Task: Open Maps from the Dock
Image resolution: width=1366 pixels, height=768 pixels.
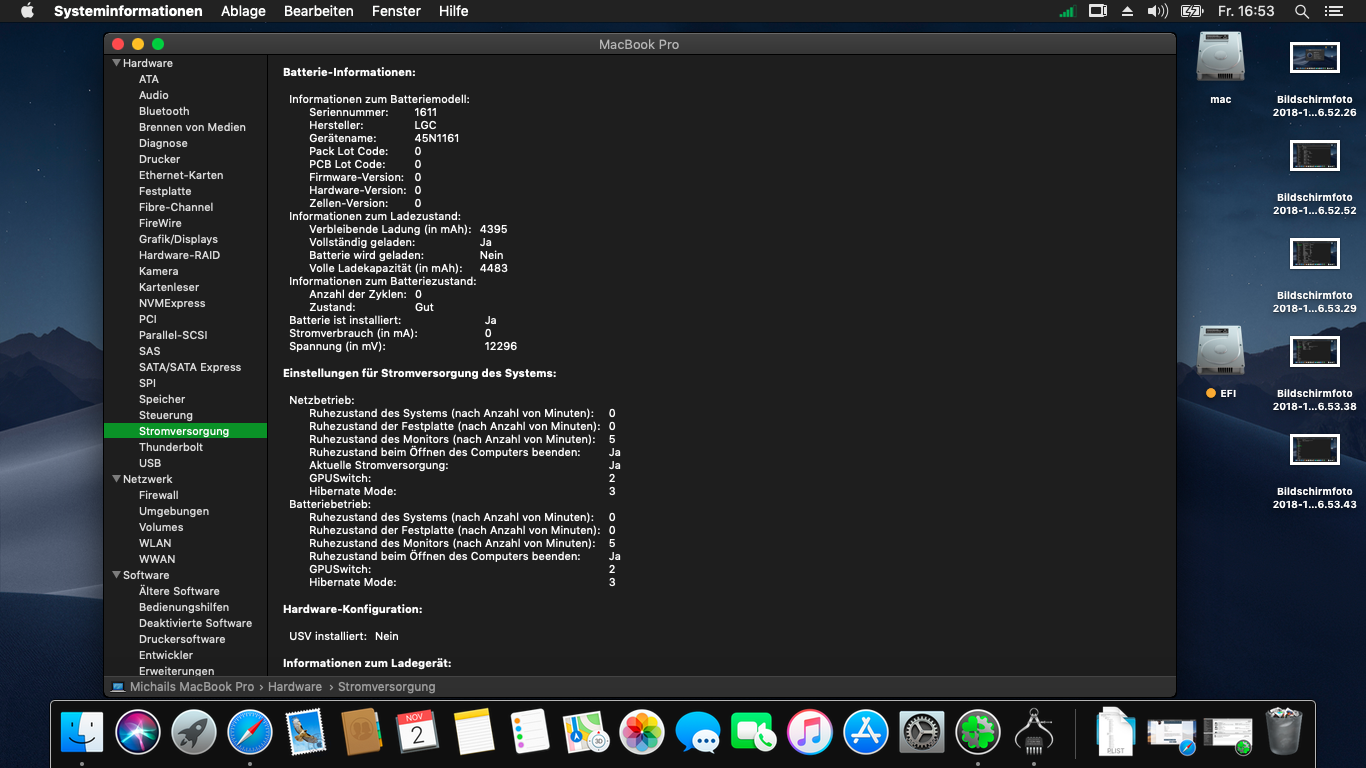Action: [x=586, y=732]
